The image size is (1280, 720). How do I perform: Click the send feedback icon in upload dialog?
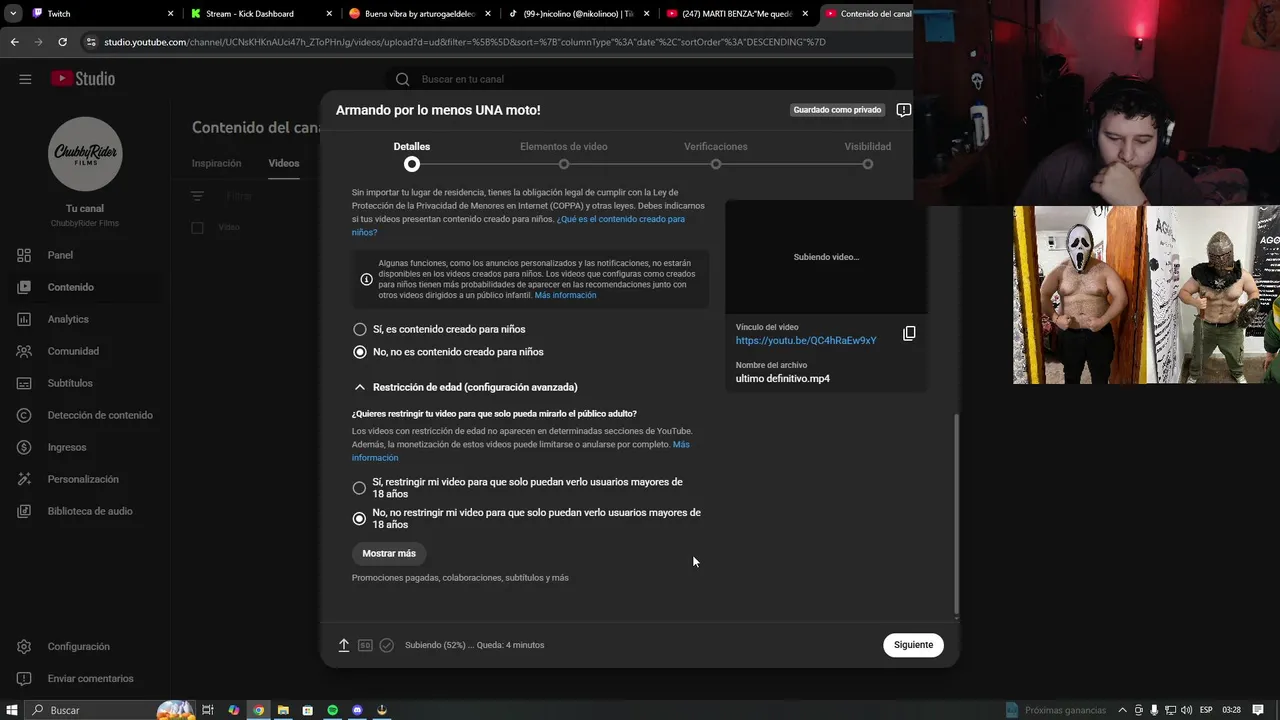[904, 110]
